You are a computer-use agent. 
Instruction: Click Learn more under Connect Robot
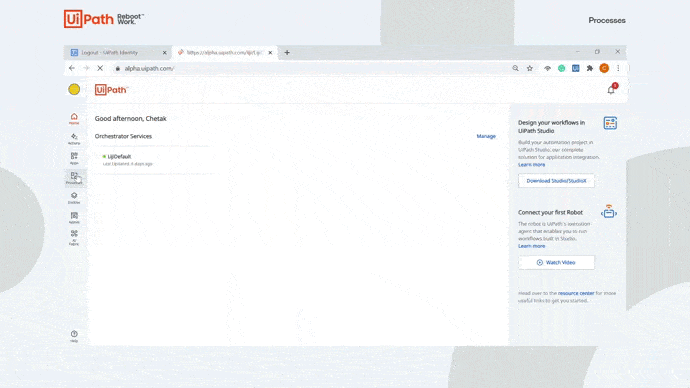click(x=532, y=246)
